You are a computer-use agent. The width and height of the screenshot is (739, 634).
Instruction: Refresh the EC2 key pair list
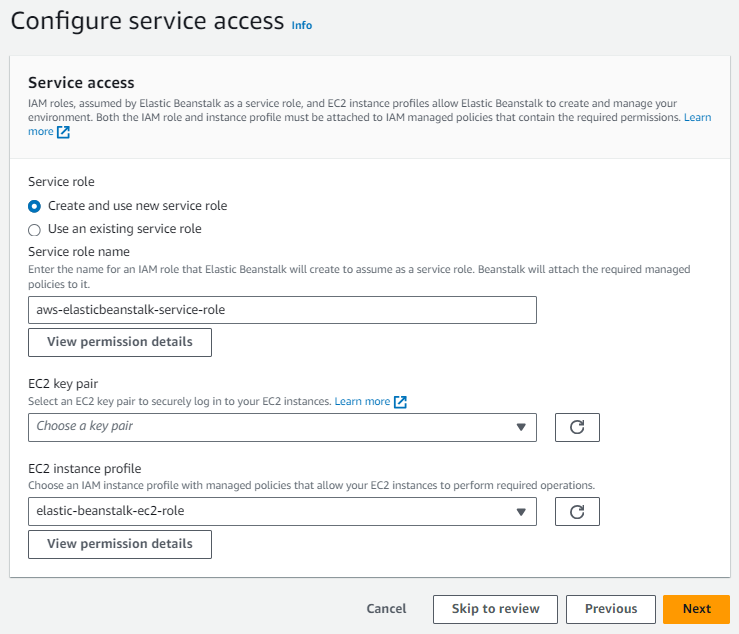pos(577,427)
